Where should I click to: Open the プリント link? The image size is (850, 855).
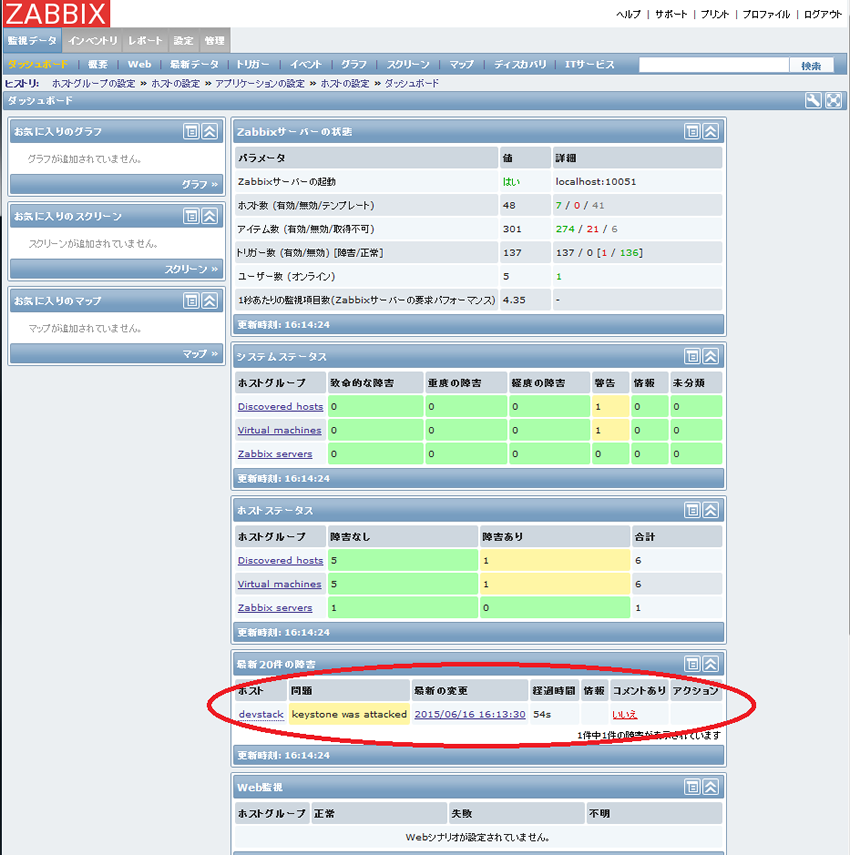pyautogui.click(x=715, y=14)
